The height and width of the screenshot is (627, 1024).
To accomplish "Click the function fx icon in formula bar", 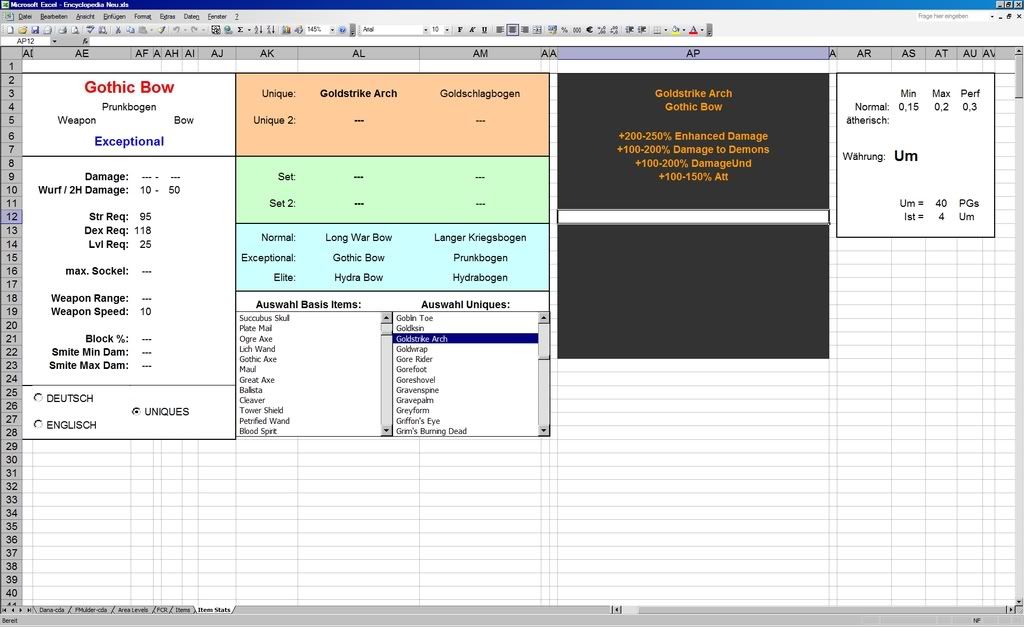I will click(x=85, y=41).
